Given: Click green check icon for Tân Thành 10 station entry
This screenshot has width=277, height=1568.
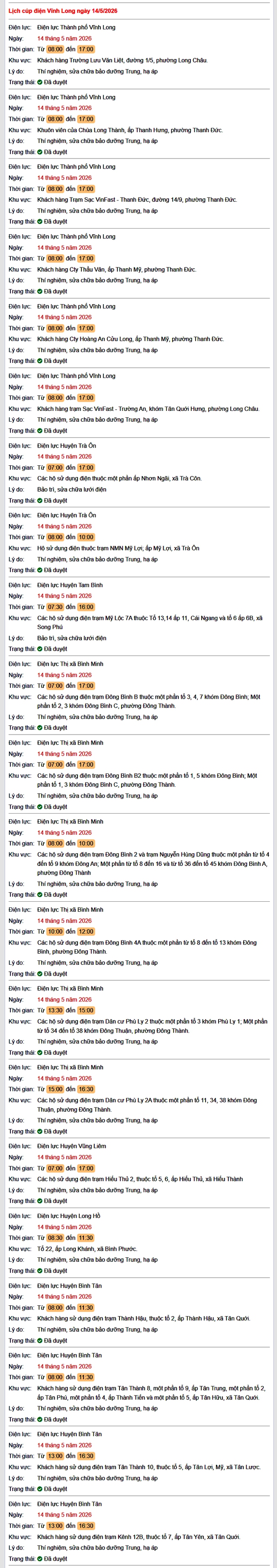Looking at the screenshot, I should (x=40, y=1489).
